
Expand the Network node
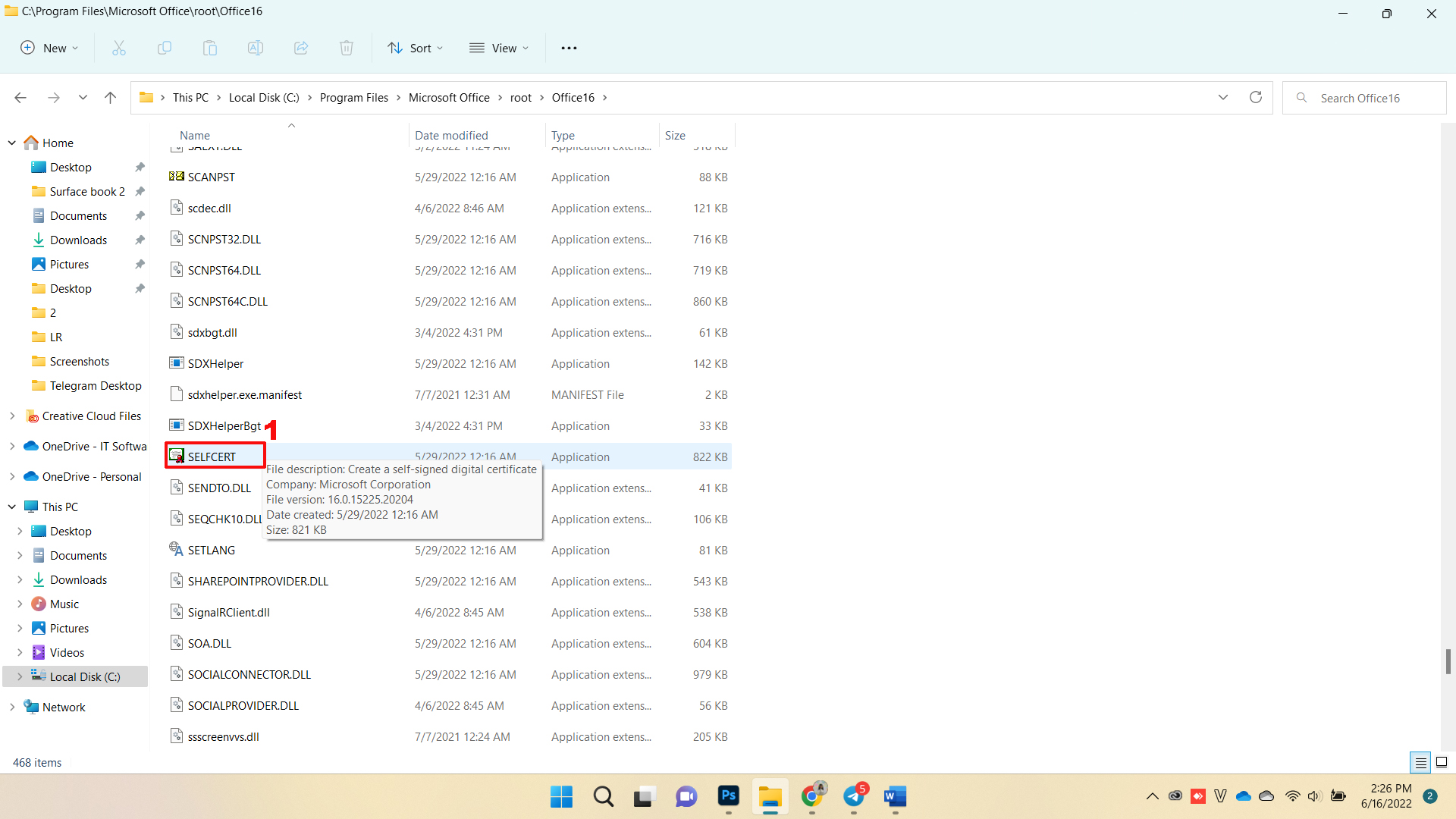click(x=12, y=707)
